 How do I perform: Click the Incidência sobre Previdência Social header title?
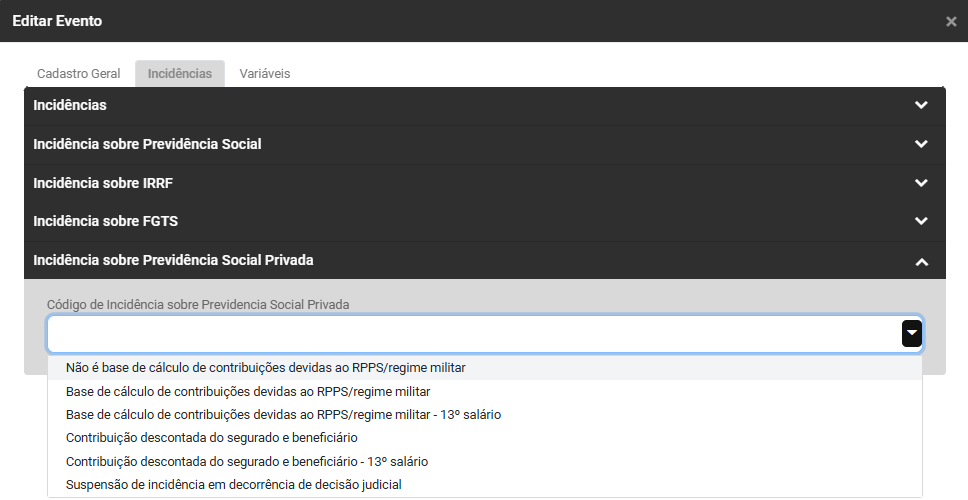click(147, 144)
